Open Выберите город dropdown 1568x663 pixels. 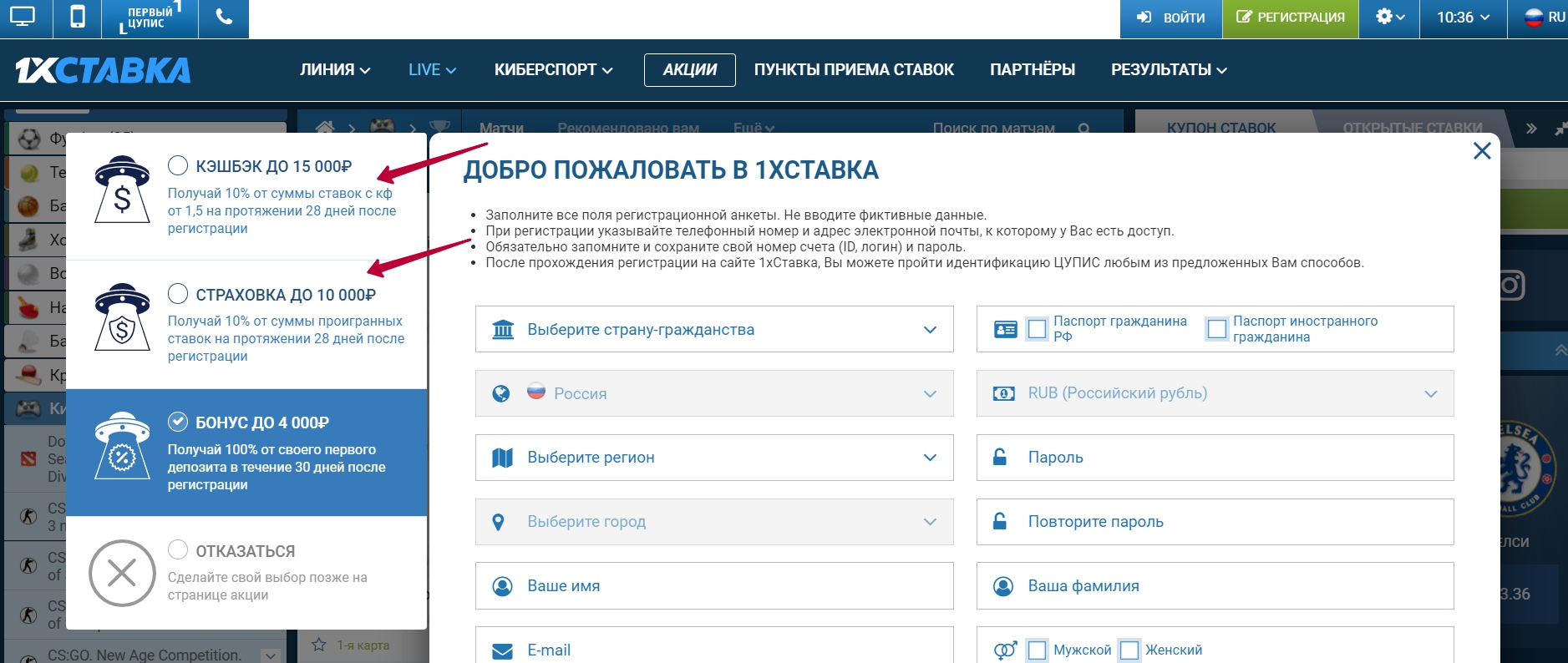[x=714, y=522]
